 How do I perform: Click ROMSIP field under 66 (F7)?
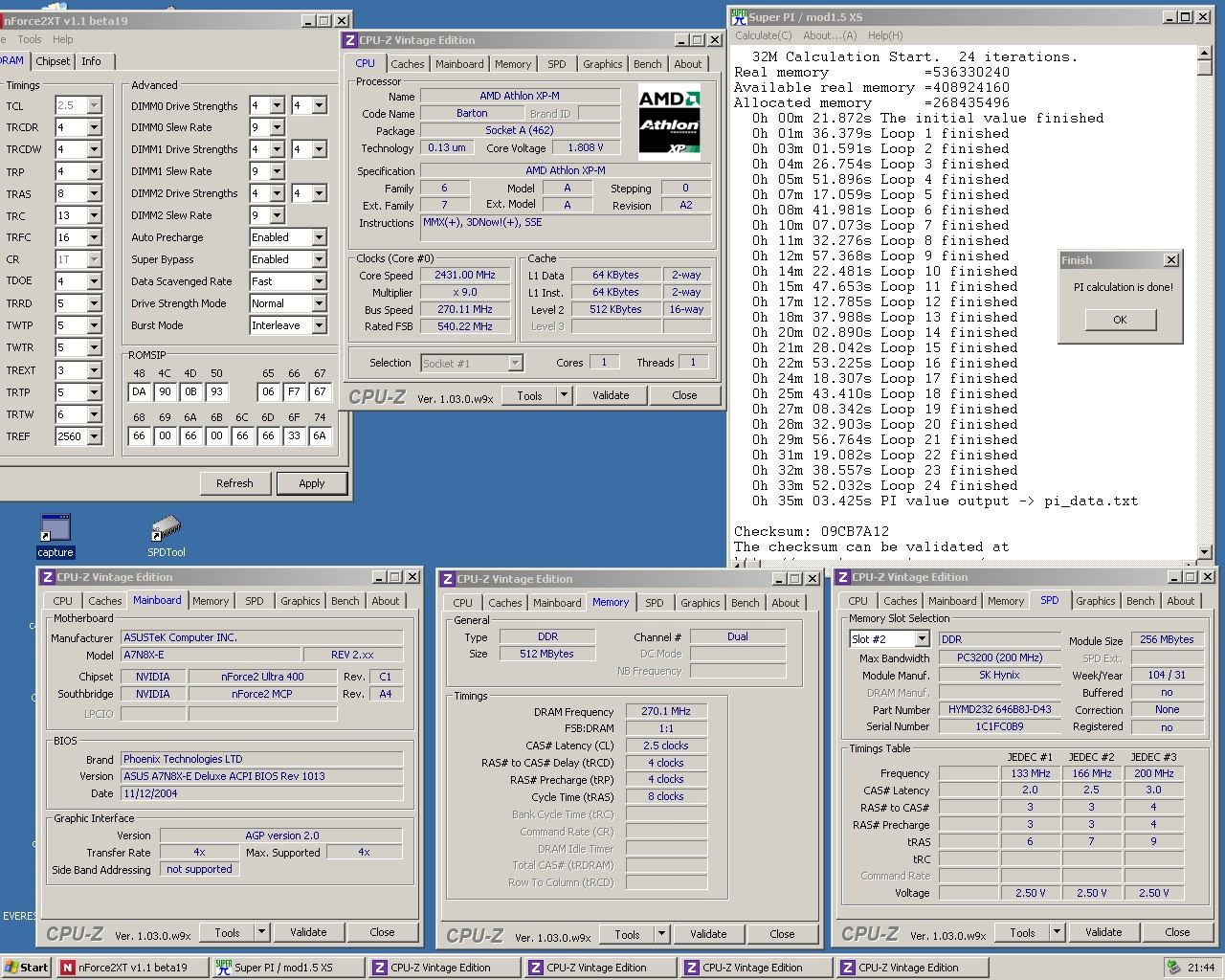[x=294, y=391]
